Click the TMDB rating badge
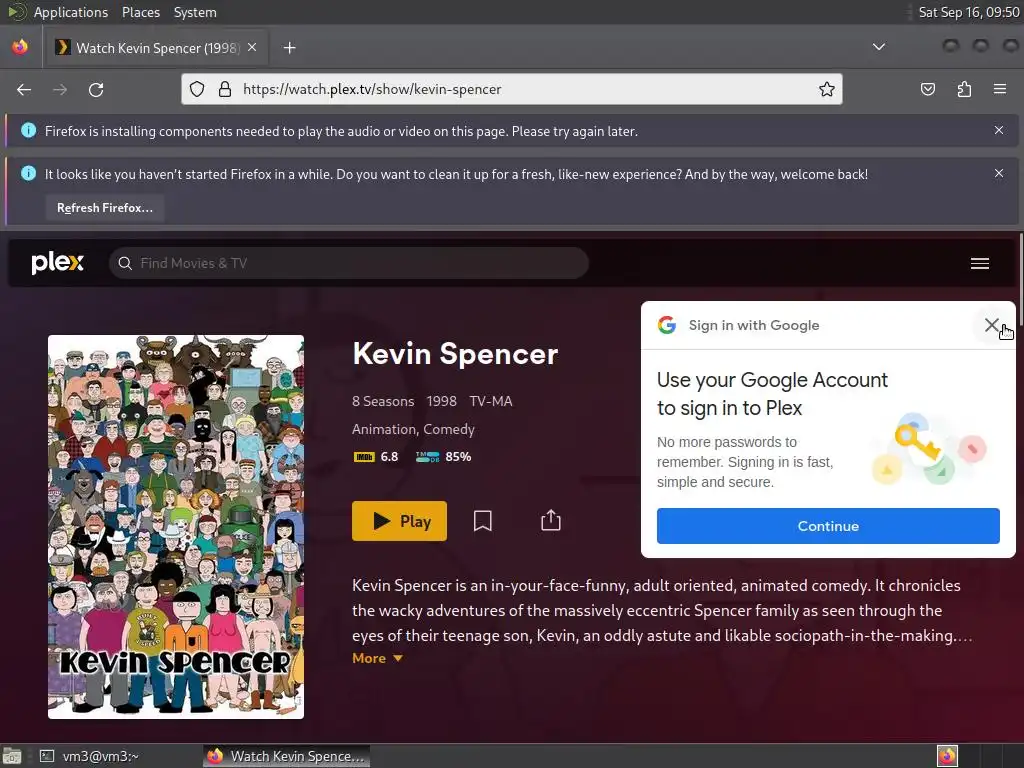Screen dimensions: 1024x768 [427, 456]
